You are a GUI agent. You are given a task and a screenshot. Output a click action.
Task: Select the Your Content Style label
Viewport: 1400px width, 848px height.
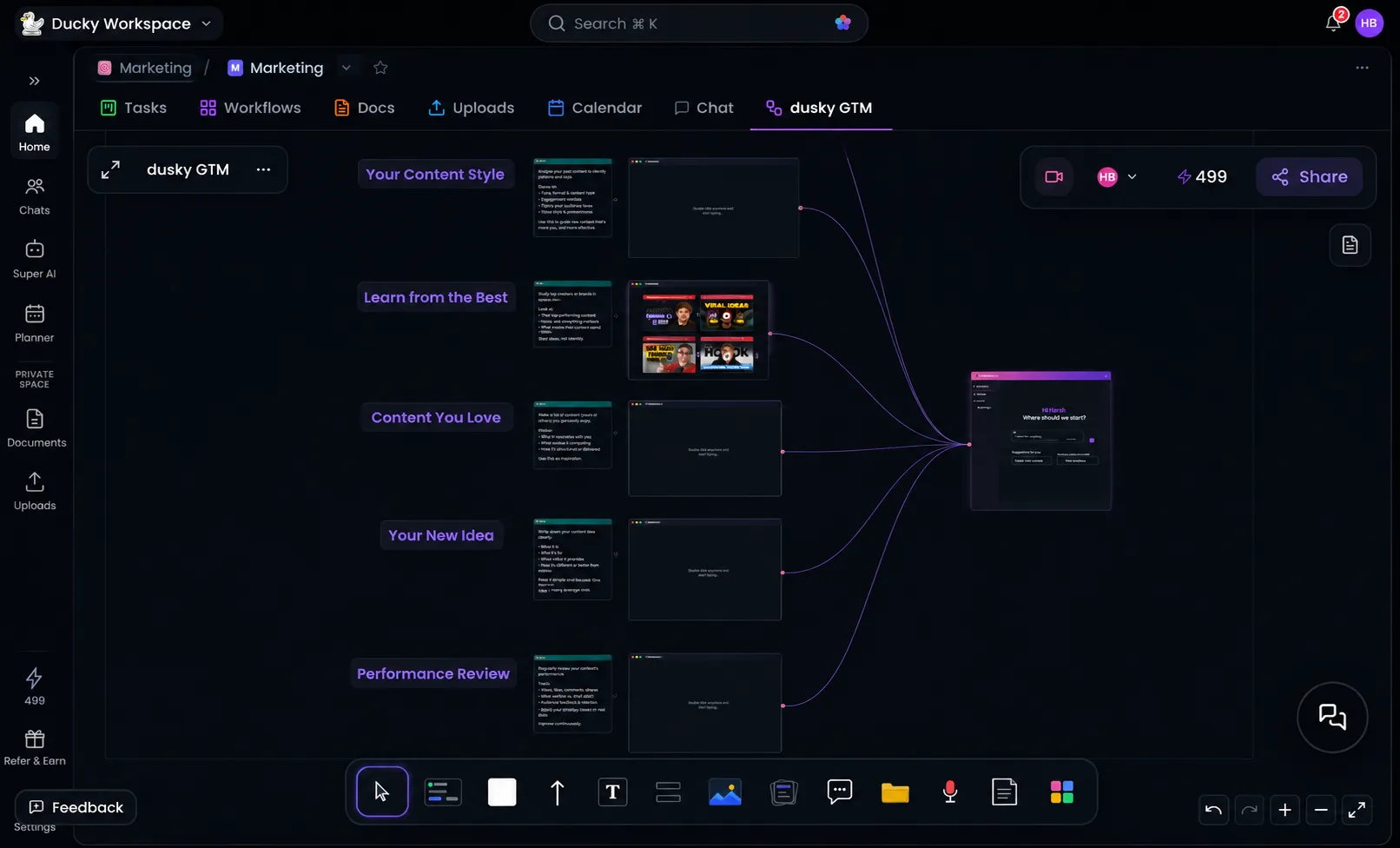[x=435, y=174]
